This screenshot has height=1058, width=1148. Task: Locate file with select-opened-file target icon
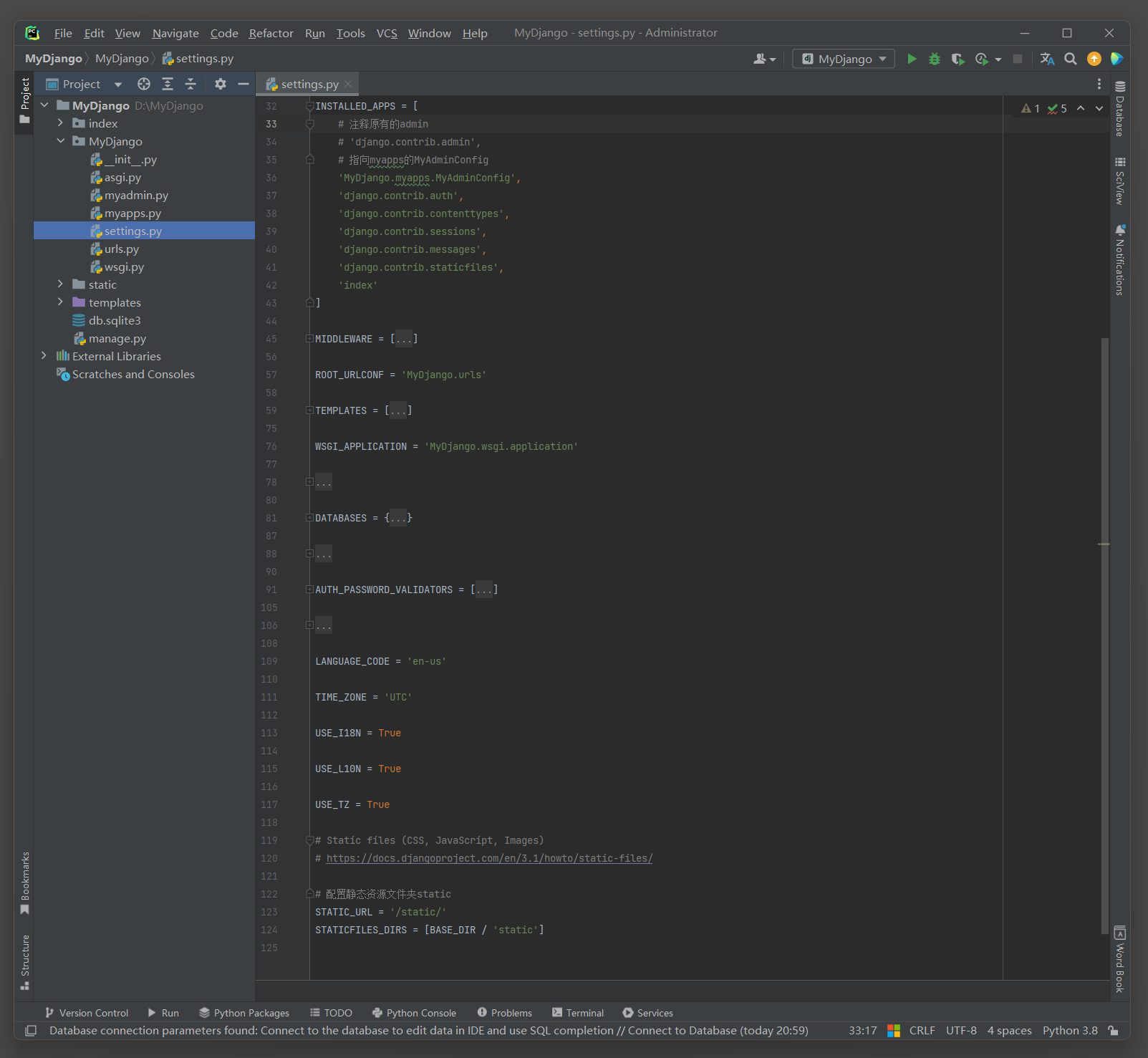pyautogui.click(x=144, y=84)
